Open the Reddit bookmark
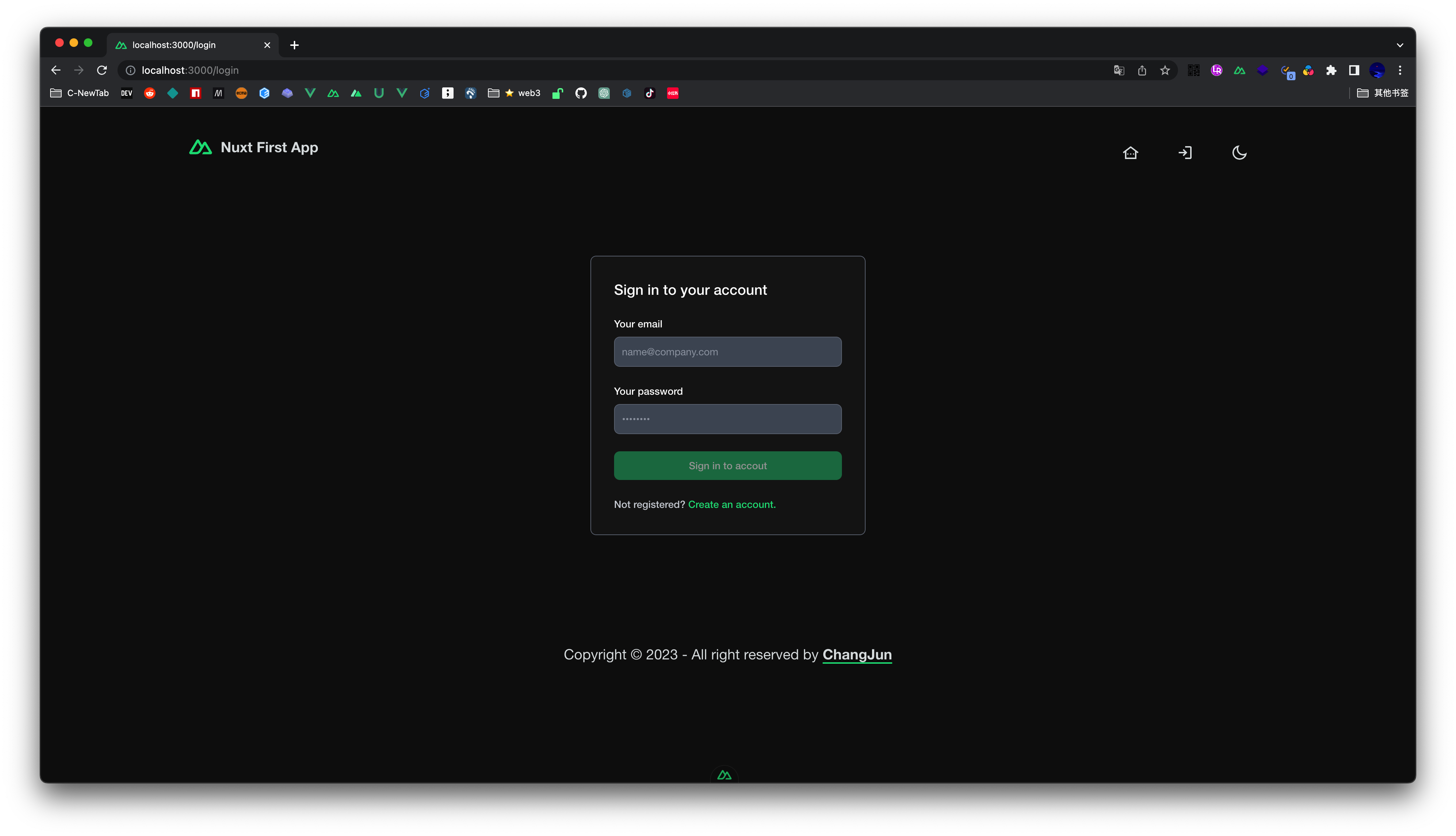 click(x=150, y=93)
